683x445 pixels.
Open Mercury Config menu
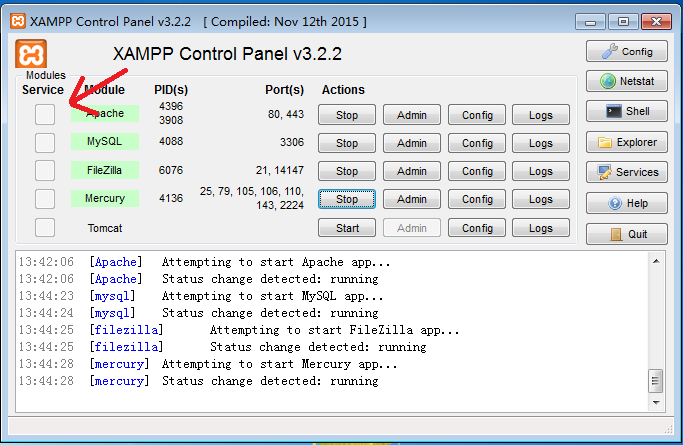tap(477, 199)
